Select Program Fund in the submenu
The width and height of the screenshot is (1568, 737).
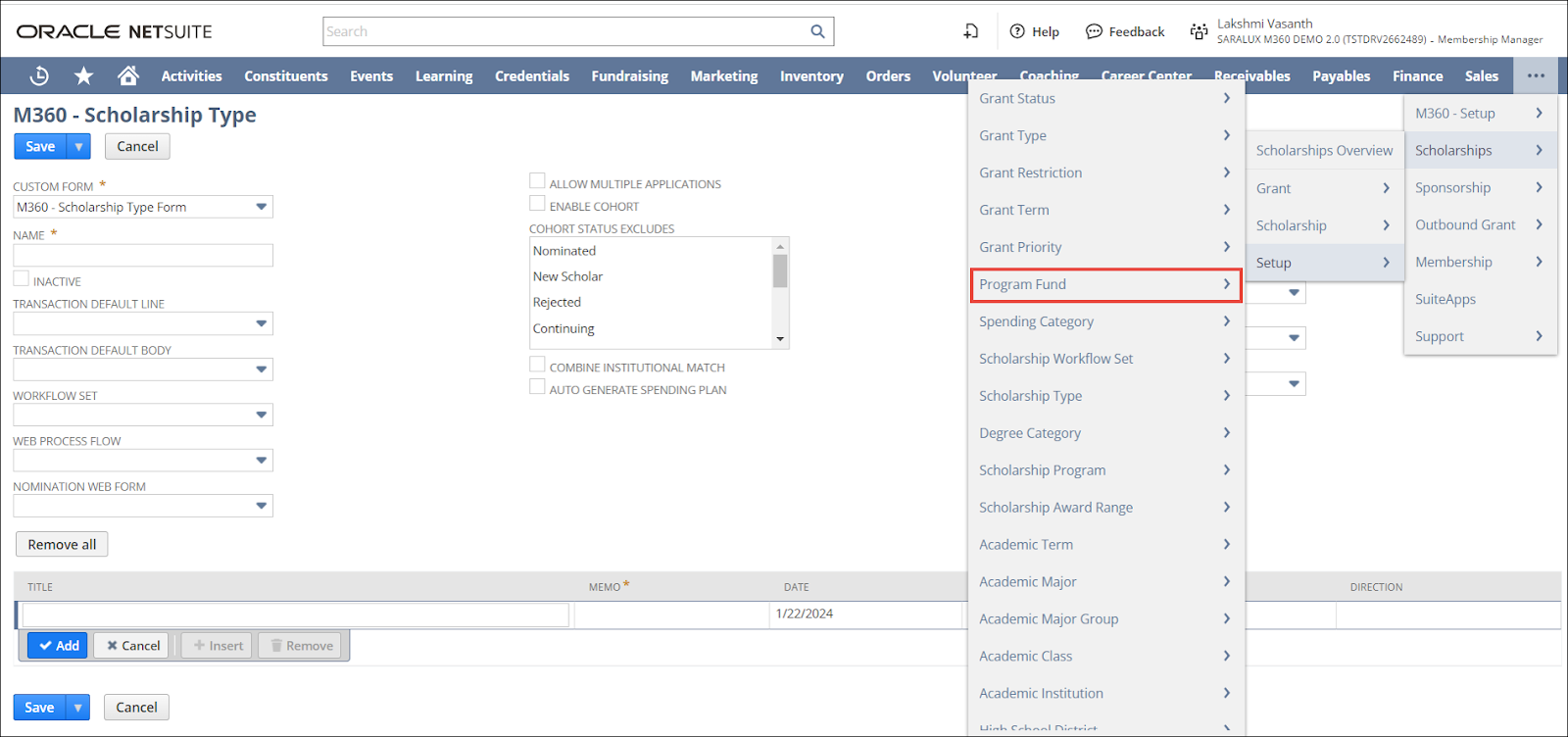tap(1104, 284)
